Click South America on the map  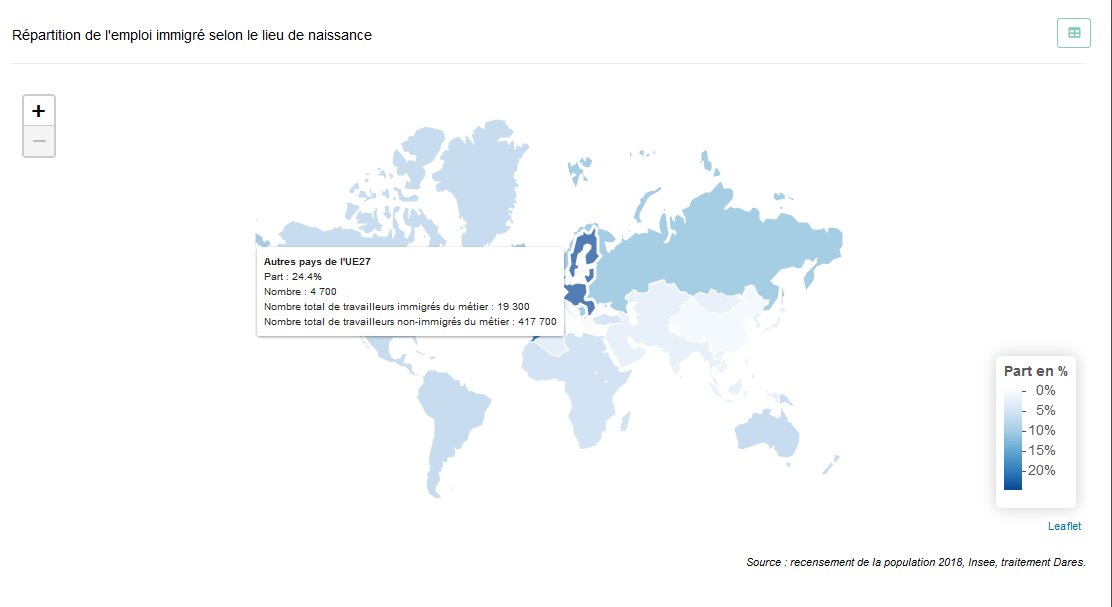tap(450, 418)
